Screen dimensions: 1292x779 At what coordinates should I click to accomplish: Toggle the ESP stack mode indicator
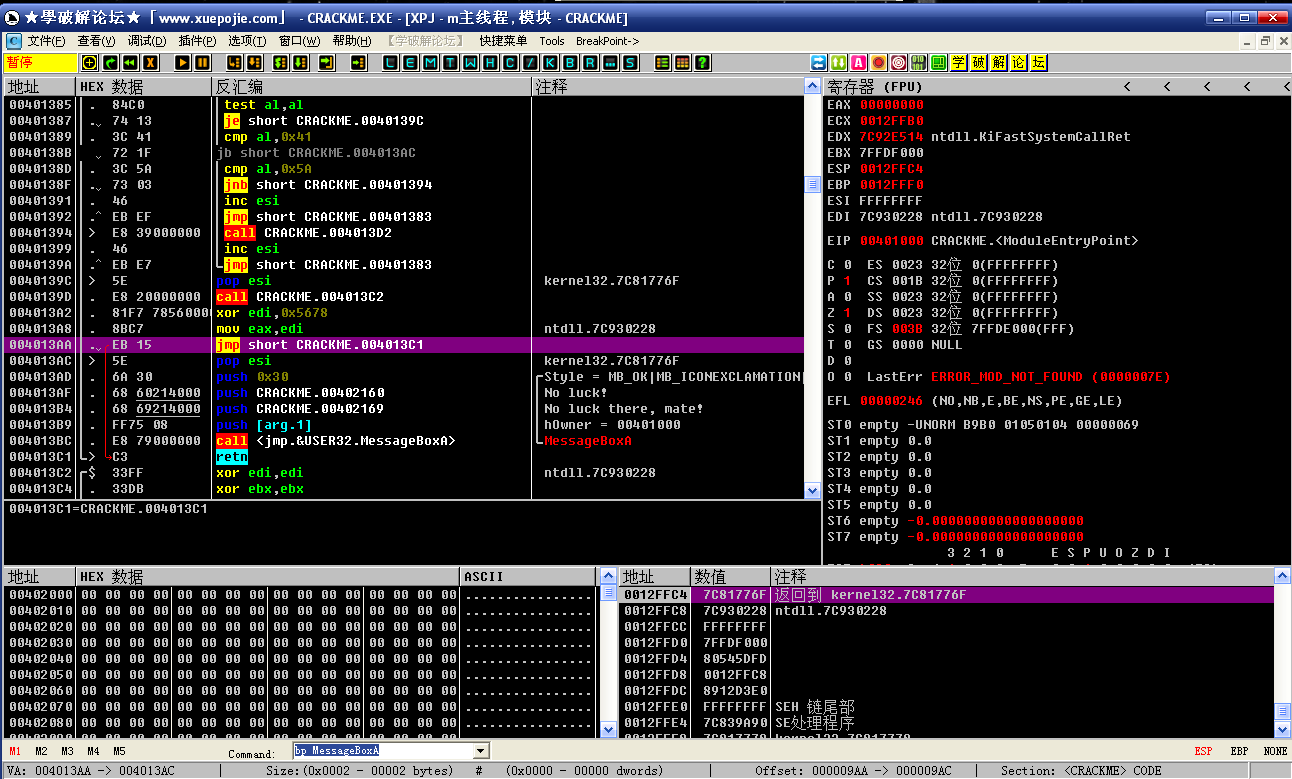(1203, 751)
